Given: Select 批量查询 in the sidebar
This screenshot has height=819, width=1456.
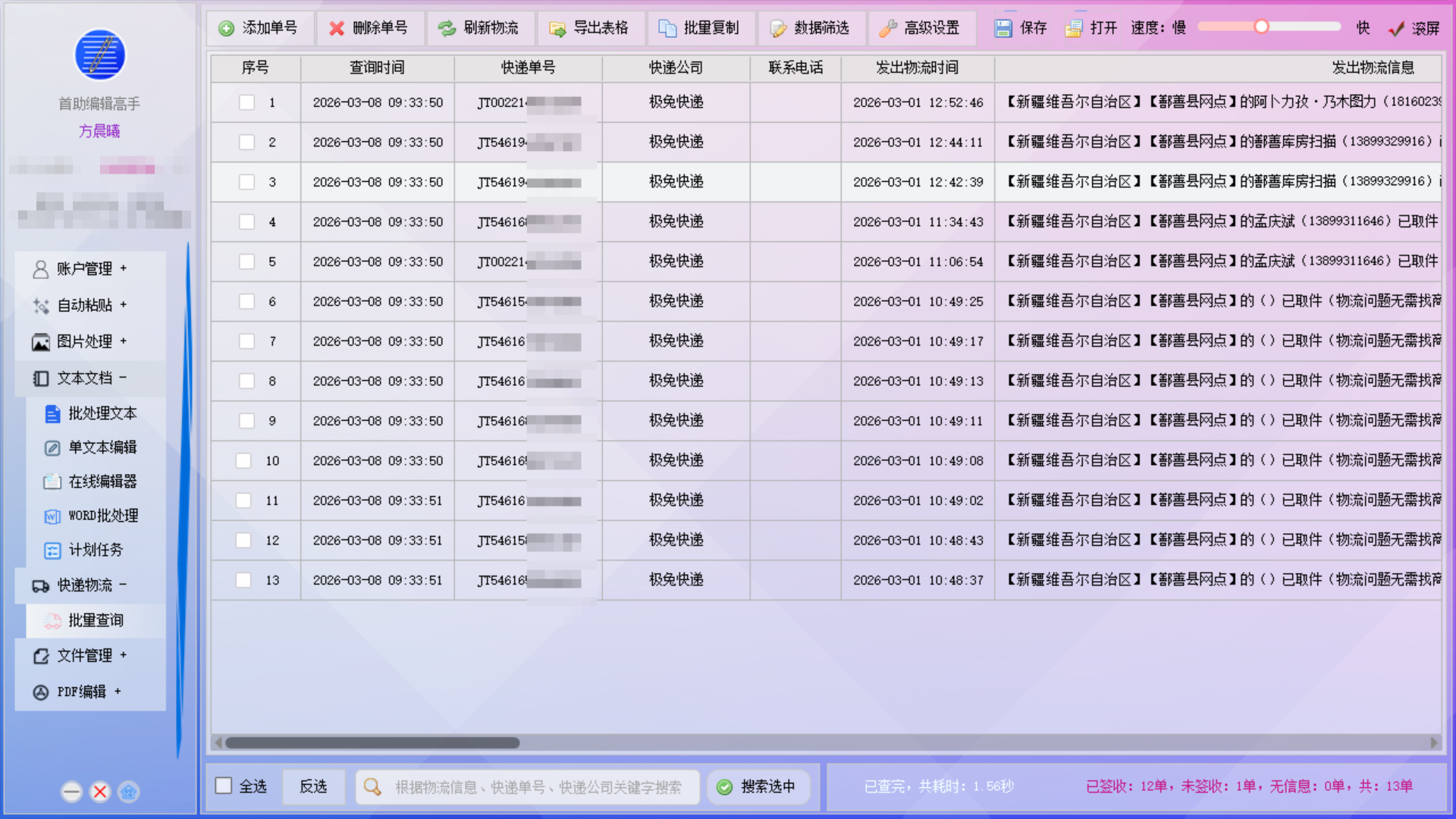Looking at the screenshot, I should [x=96, y=621].
